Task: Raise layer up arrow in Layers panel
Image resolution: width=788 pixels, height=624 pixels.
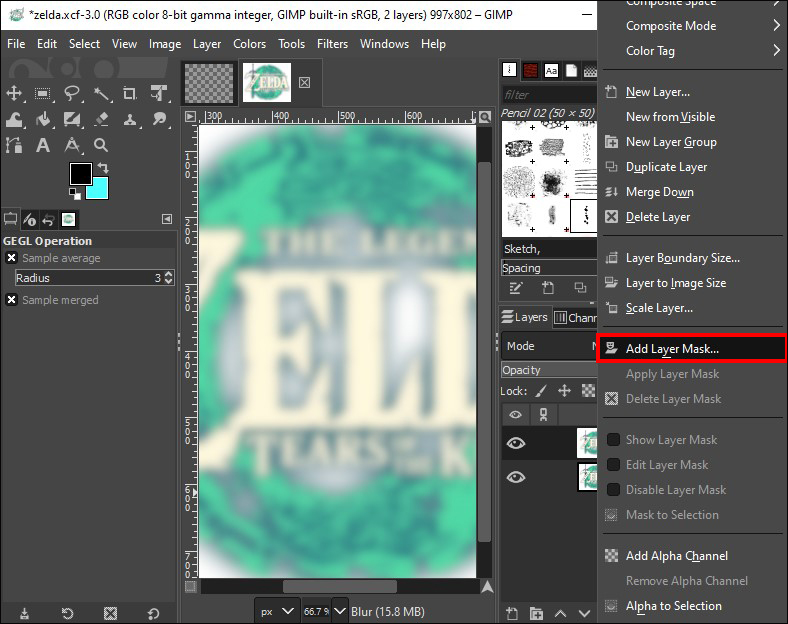Action: click(560, 613)
